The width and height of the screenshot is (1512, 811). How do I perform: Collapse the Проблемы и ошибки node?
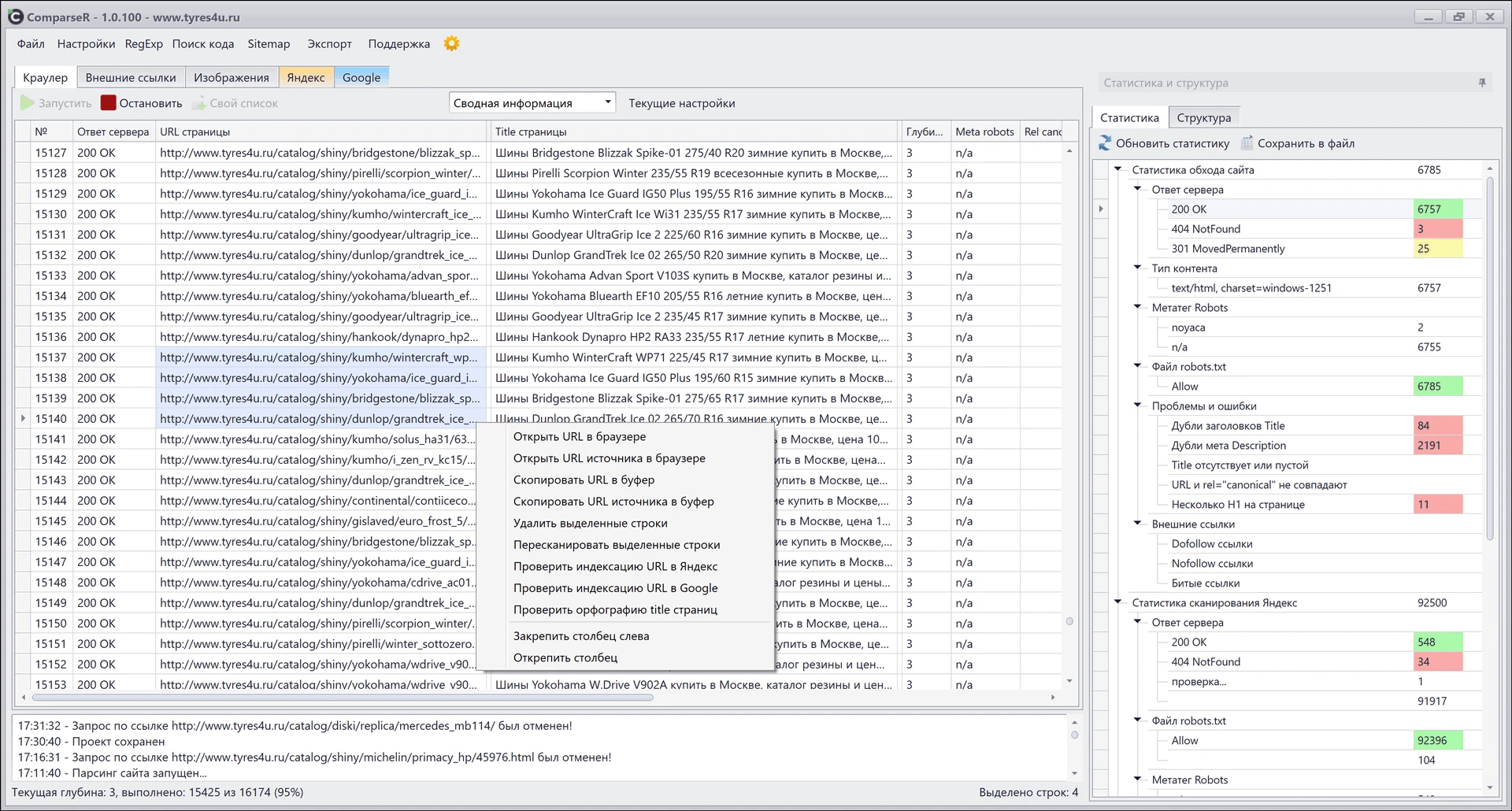click(1137, 405)
